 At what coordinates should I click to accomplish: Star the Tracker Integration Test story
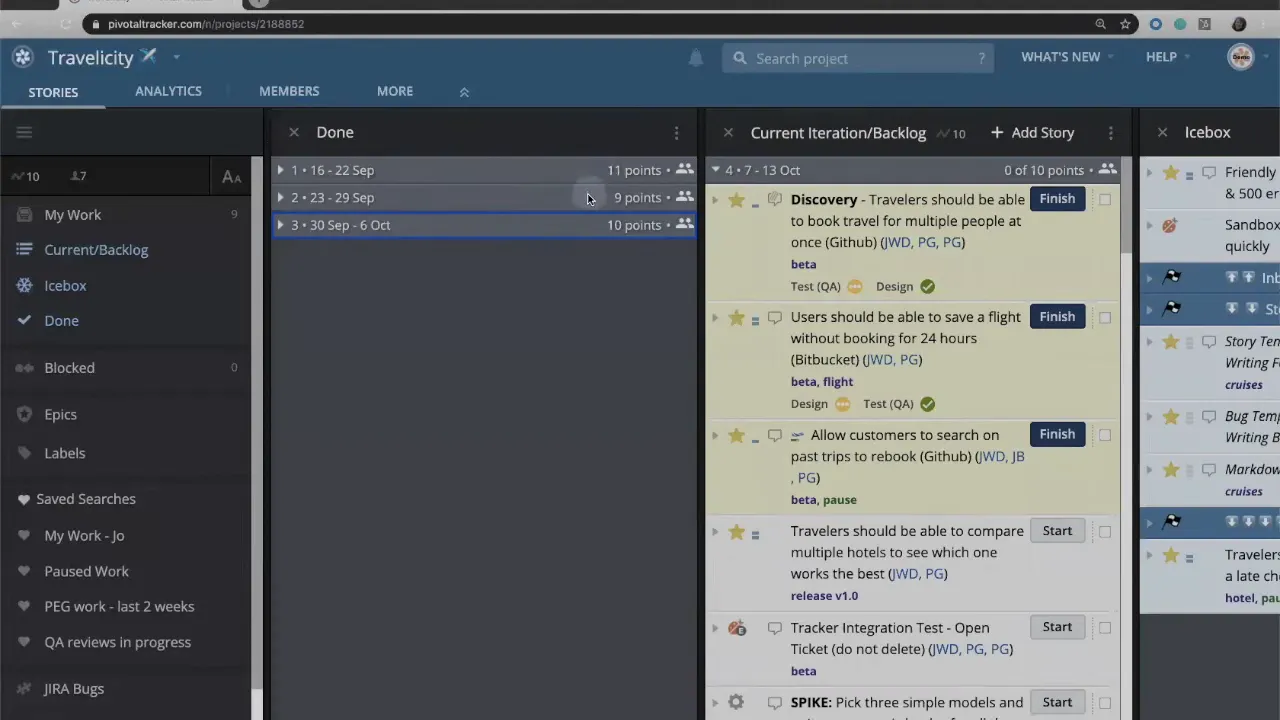point(736,627)
